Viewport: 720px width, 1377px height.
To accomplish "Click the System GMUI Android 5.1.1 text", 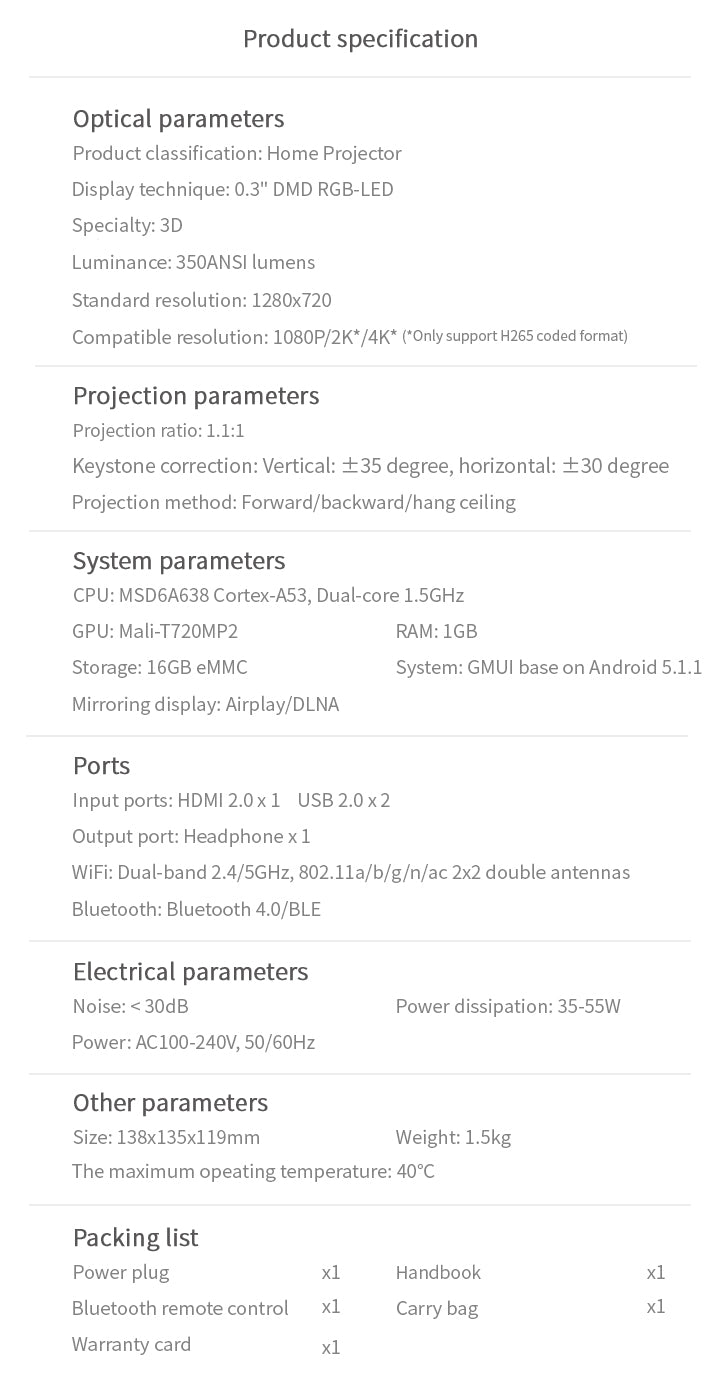I will [x=549, y=667].
